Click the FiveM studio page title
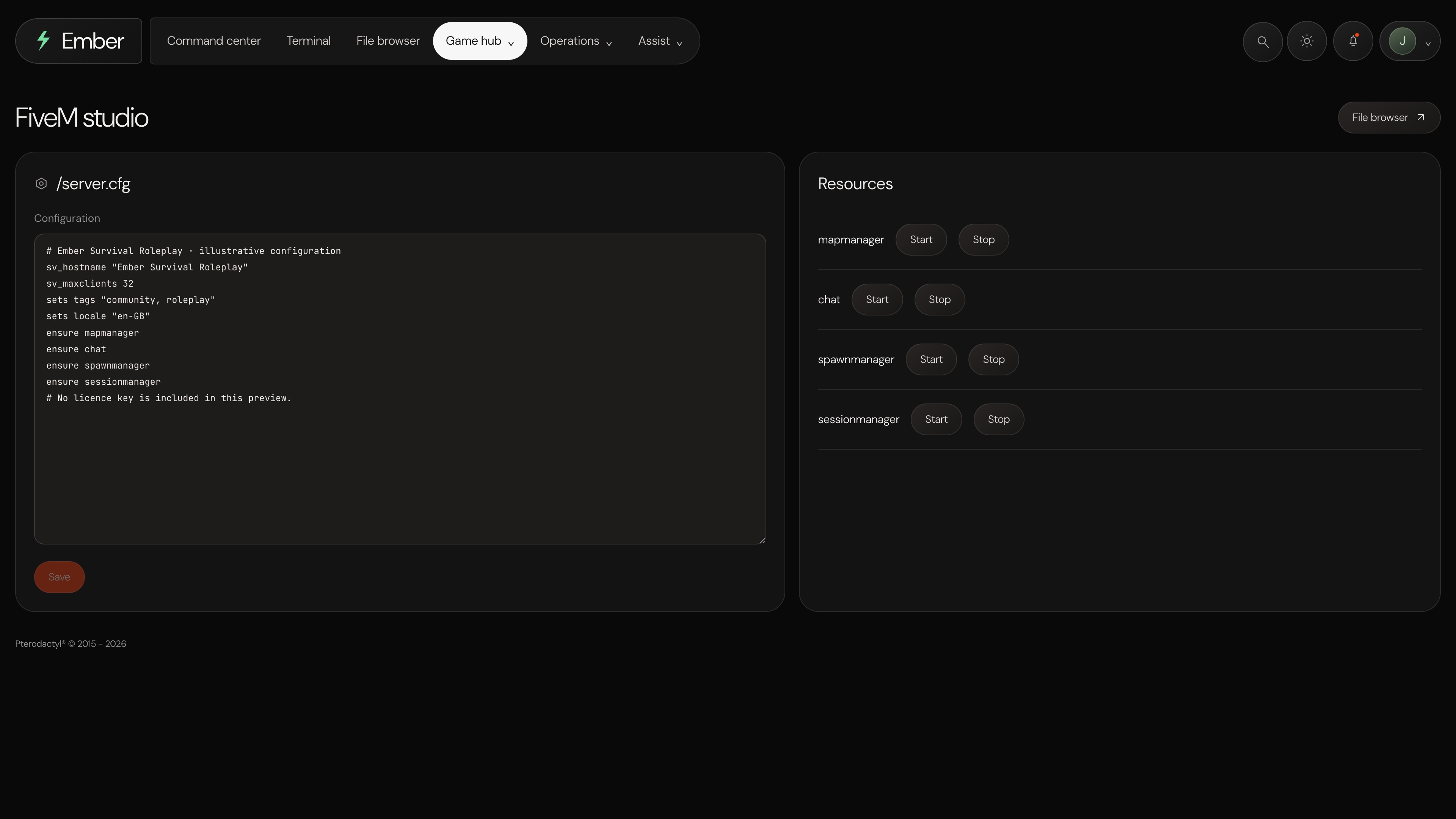Screen dimensions: 1456x819 click(82, 118)
